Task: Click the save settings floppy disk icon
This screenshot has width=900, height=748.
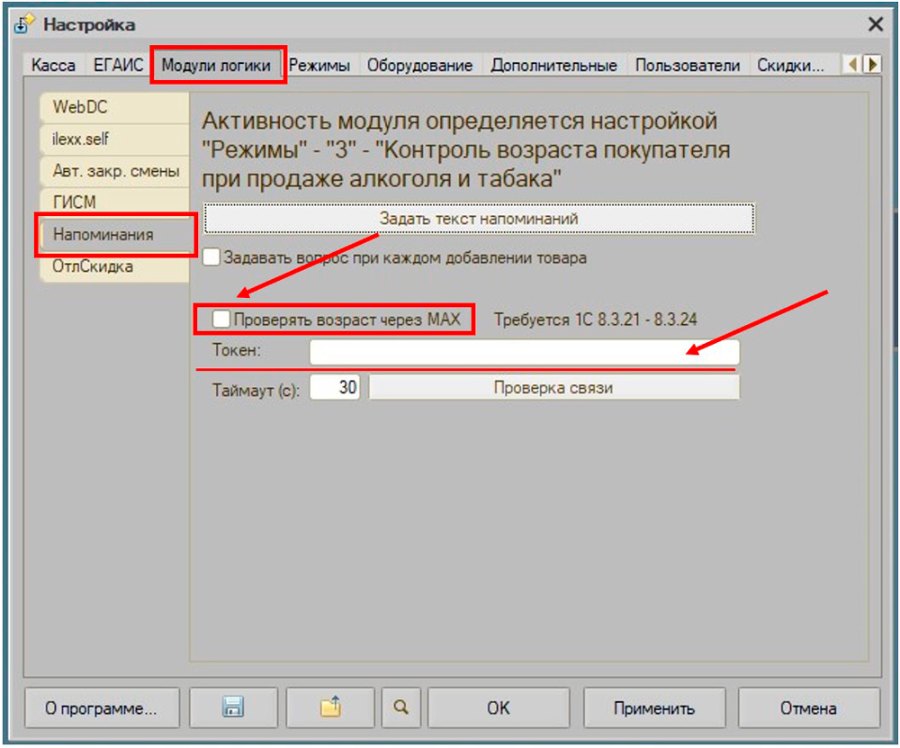Action: (233, 707)
